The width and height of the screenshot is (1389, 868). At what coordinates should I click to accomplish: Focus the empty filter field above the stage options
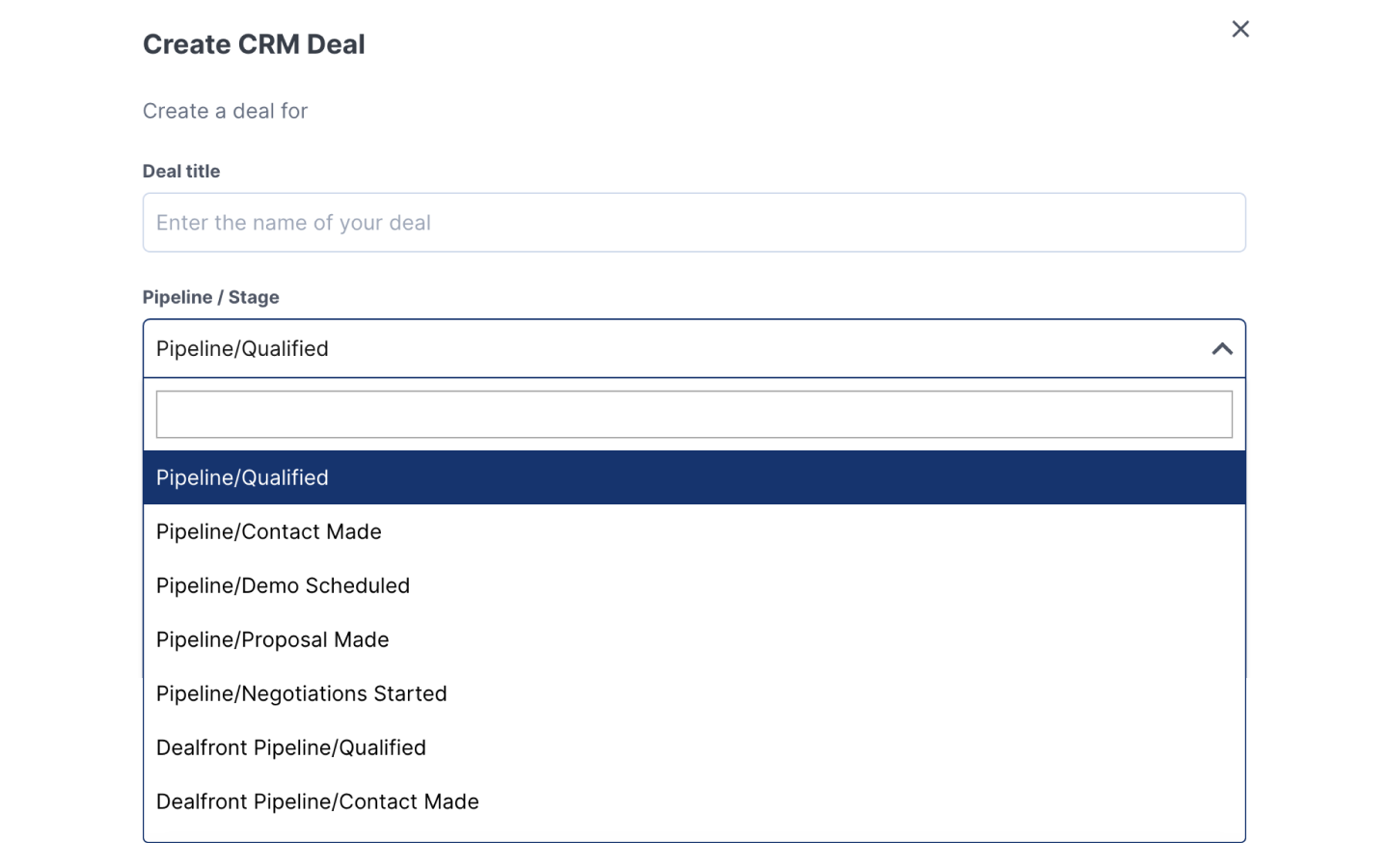click(694, 414)
